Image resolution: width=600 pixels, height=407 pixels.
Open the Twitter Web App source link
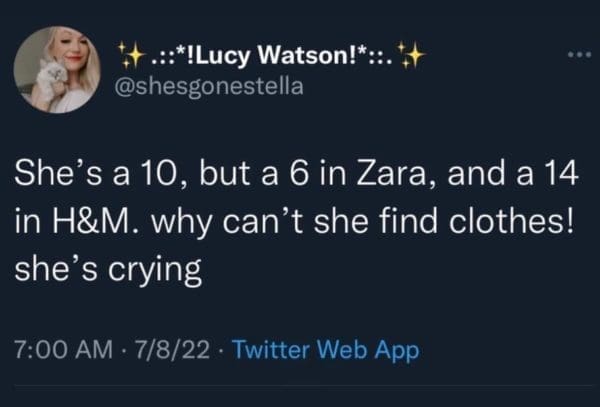pyautogui.click(x=325, y=351)
